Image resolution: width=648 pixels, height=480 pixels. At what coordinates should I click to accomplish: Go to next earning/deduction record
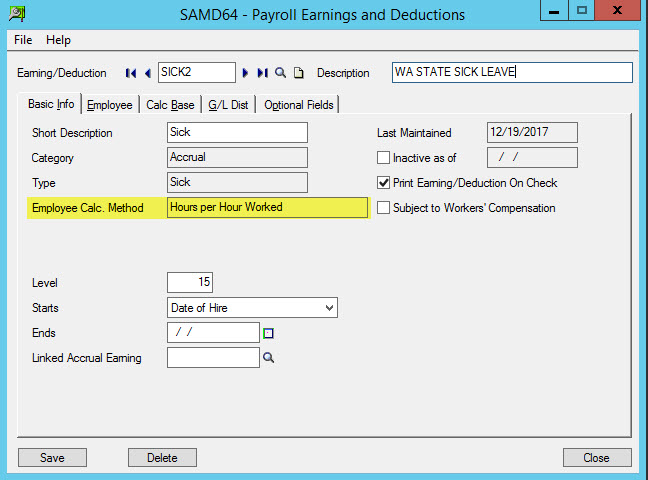coord(245,73)
